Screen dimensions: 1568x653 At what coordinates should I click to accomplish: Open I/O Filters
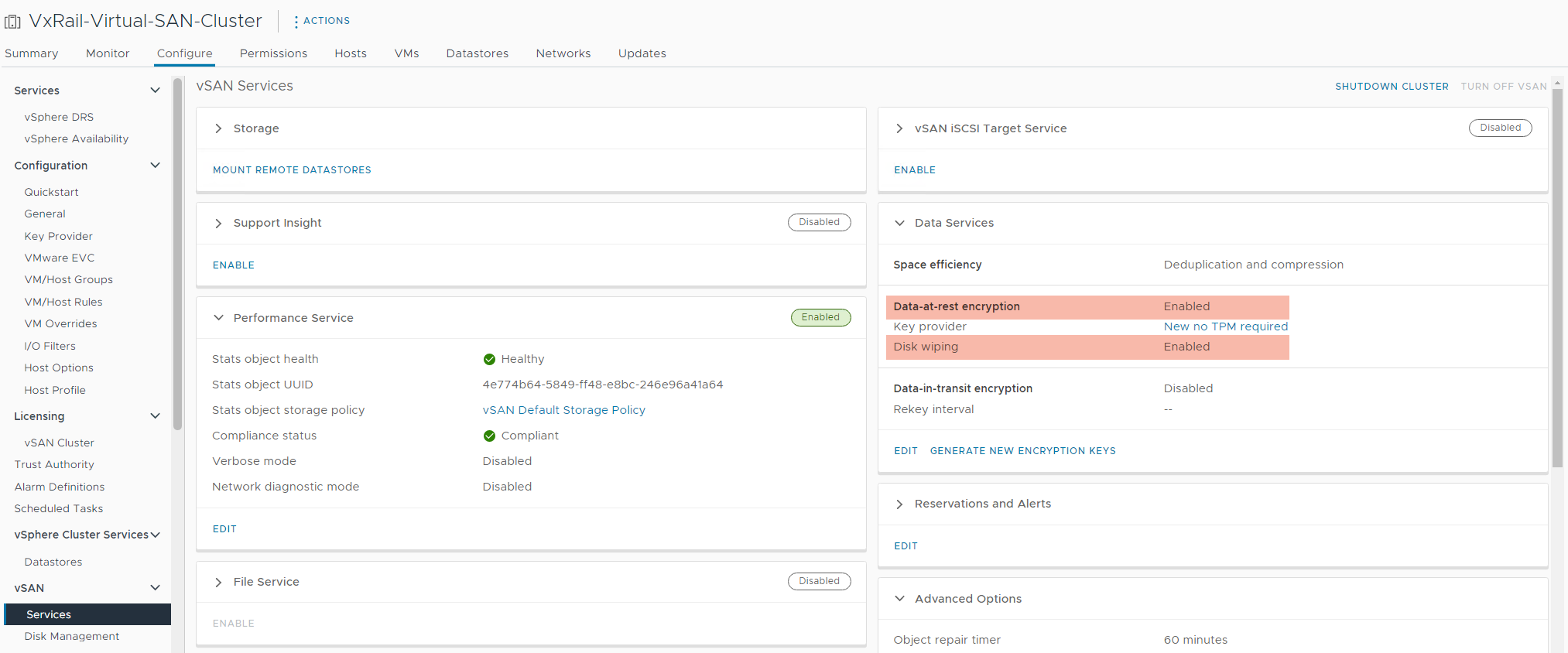point(50,346)
